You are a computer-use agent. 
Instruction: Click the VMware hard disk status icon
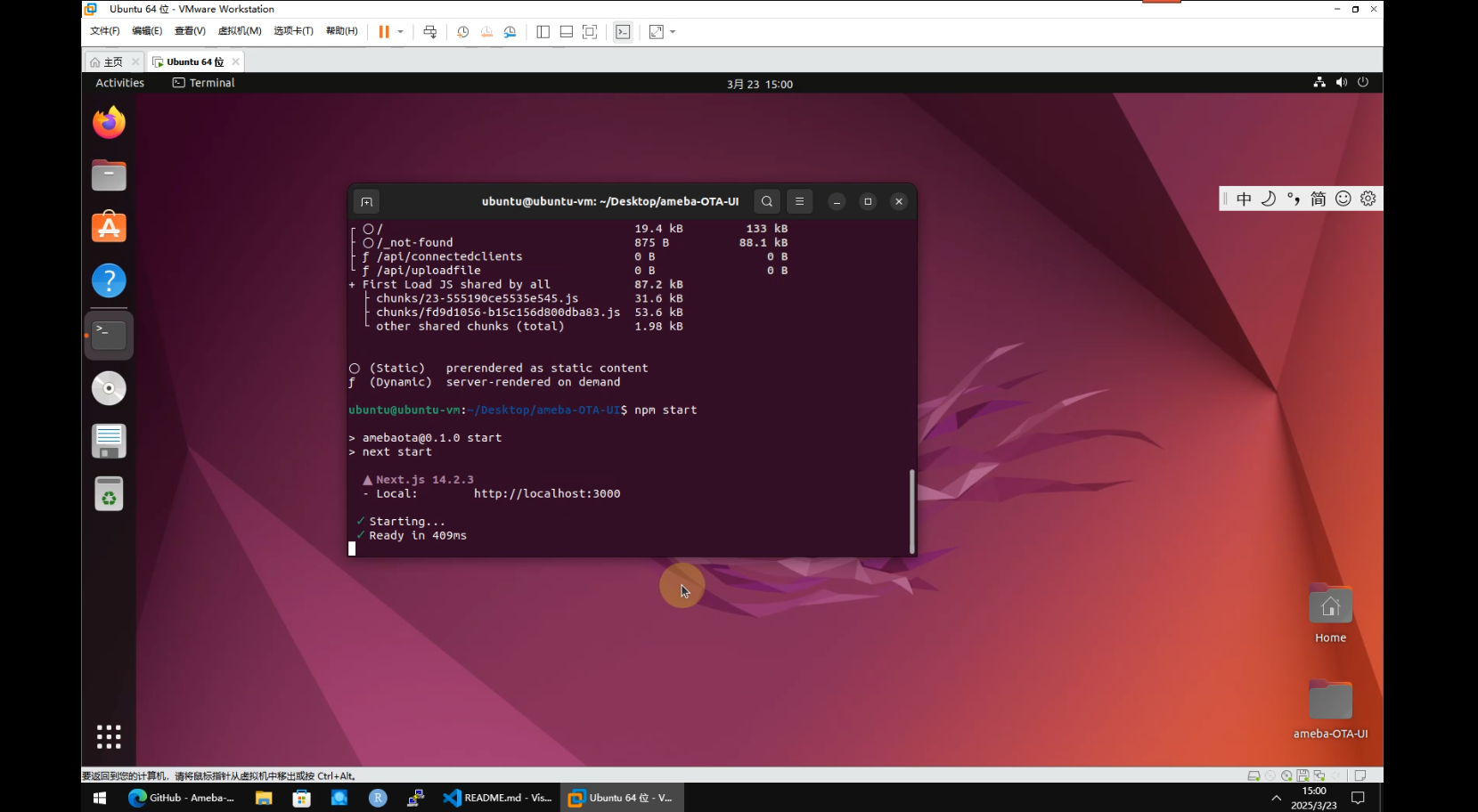click(x=1253, y=775)
